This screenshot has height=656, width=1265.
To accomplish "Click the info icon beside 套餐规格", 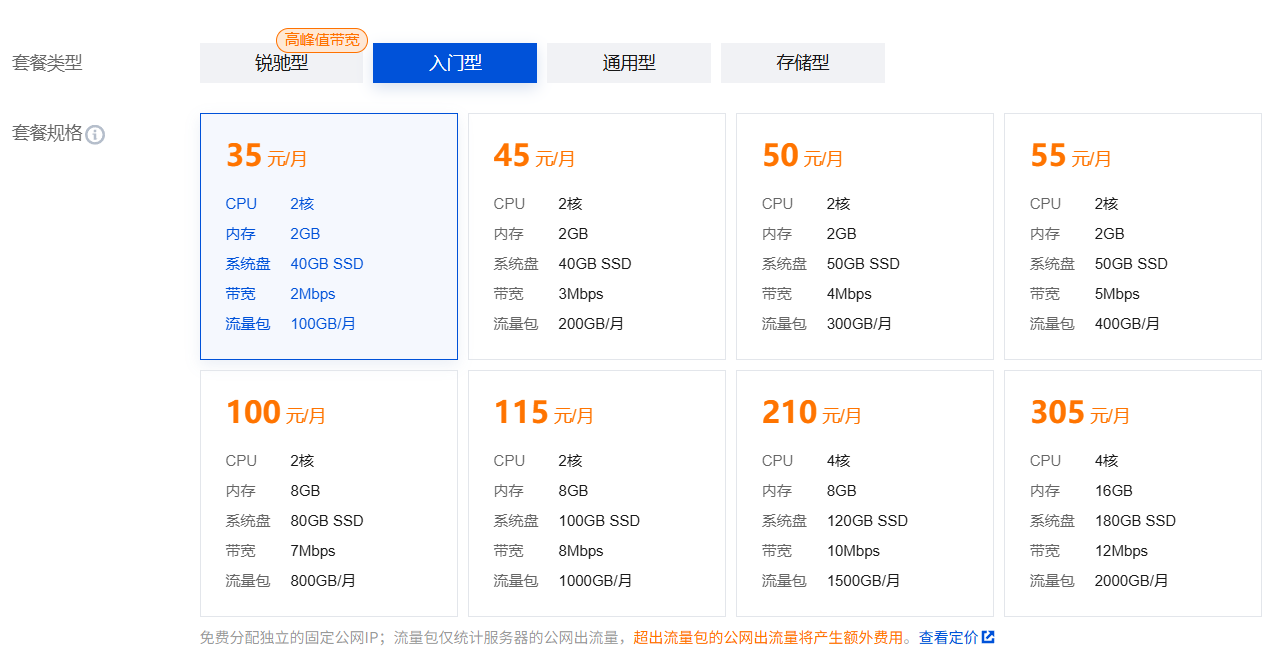I will [x=95, y=135].
